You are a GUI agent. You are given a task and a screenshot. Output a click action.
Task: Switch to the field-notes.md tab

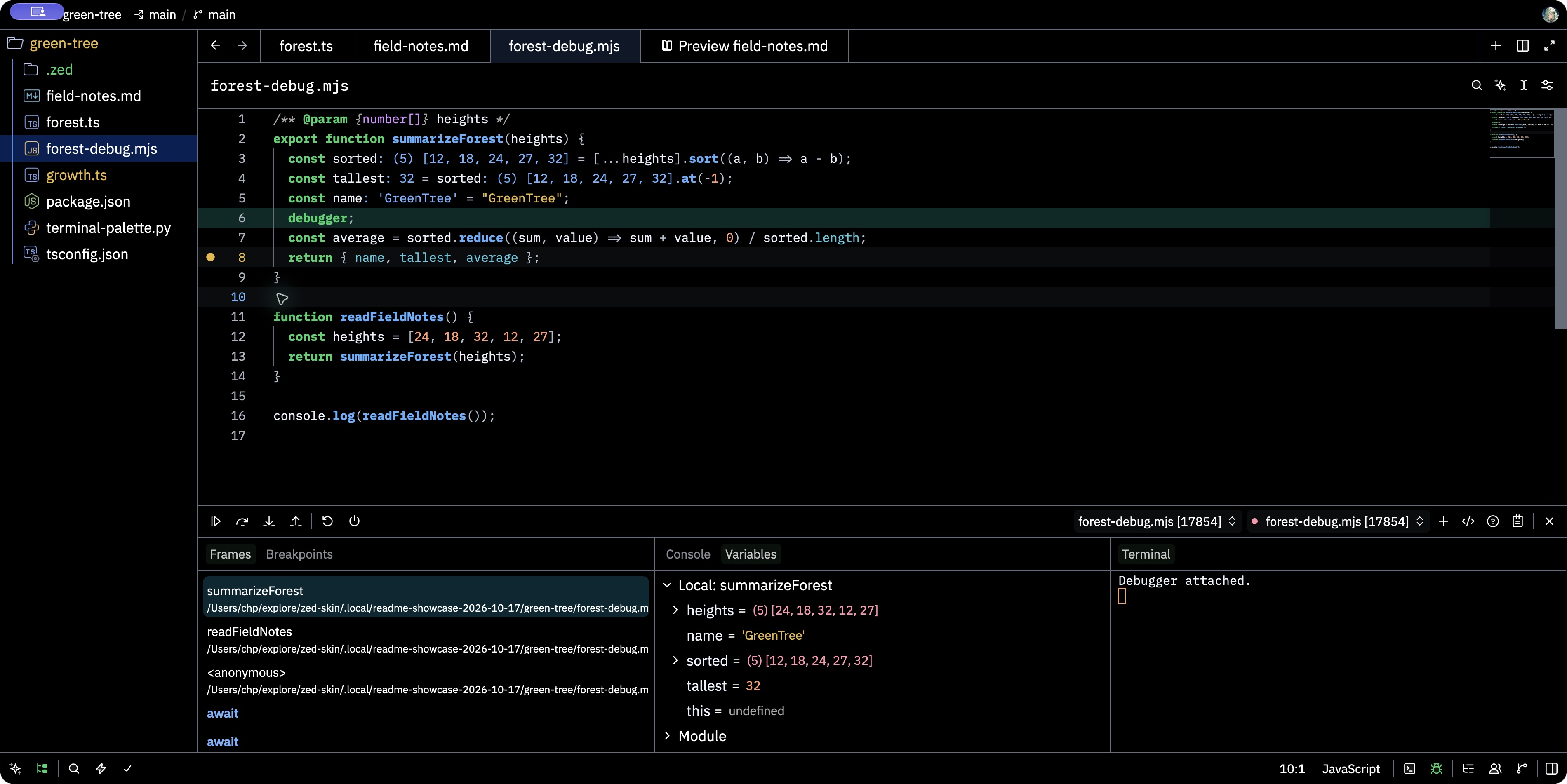pyautogui.click(x=421, y=46)
